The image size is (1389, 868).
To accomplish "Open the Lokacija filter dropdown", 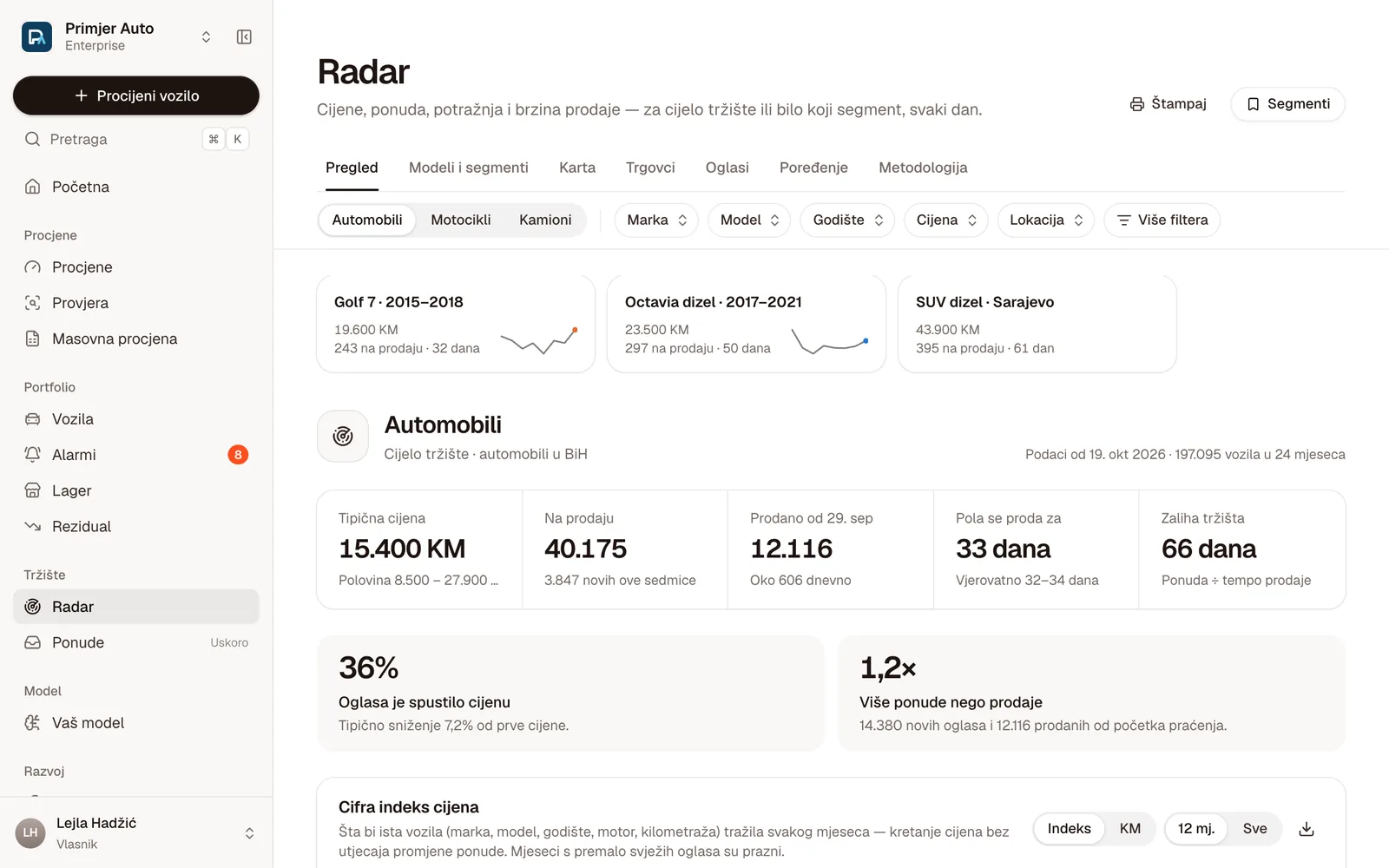I will click(x=1046, y=220).
